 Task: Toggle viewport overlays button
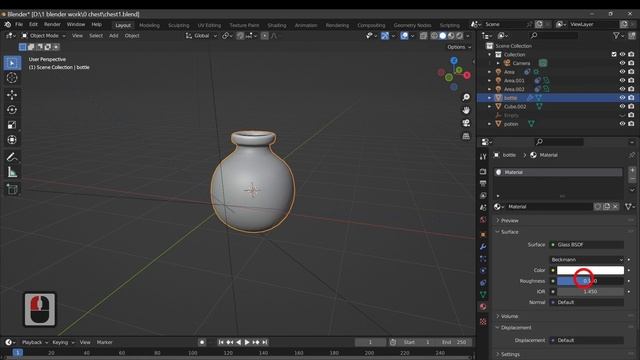tap(404, 36)
